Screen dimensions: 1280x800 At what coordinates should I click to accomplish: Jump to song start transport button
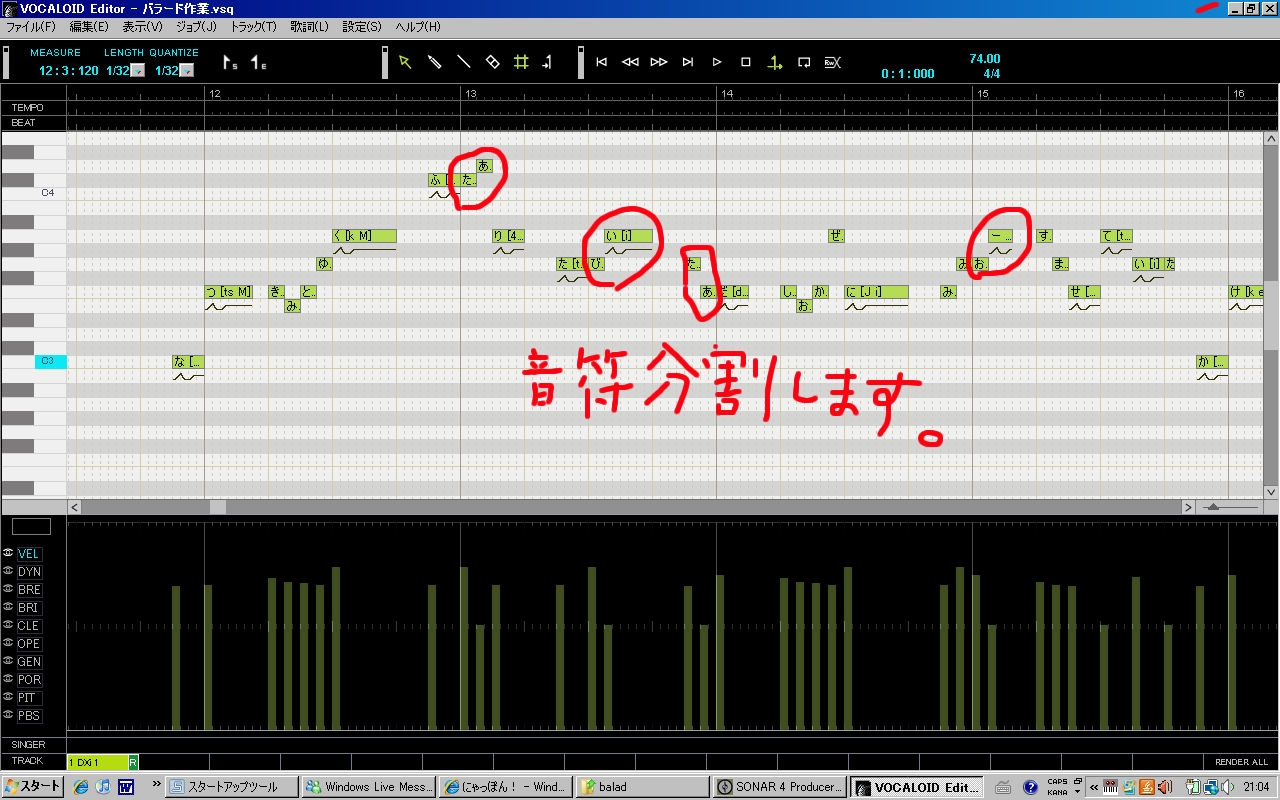pos(601,62)
